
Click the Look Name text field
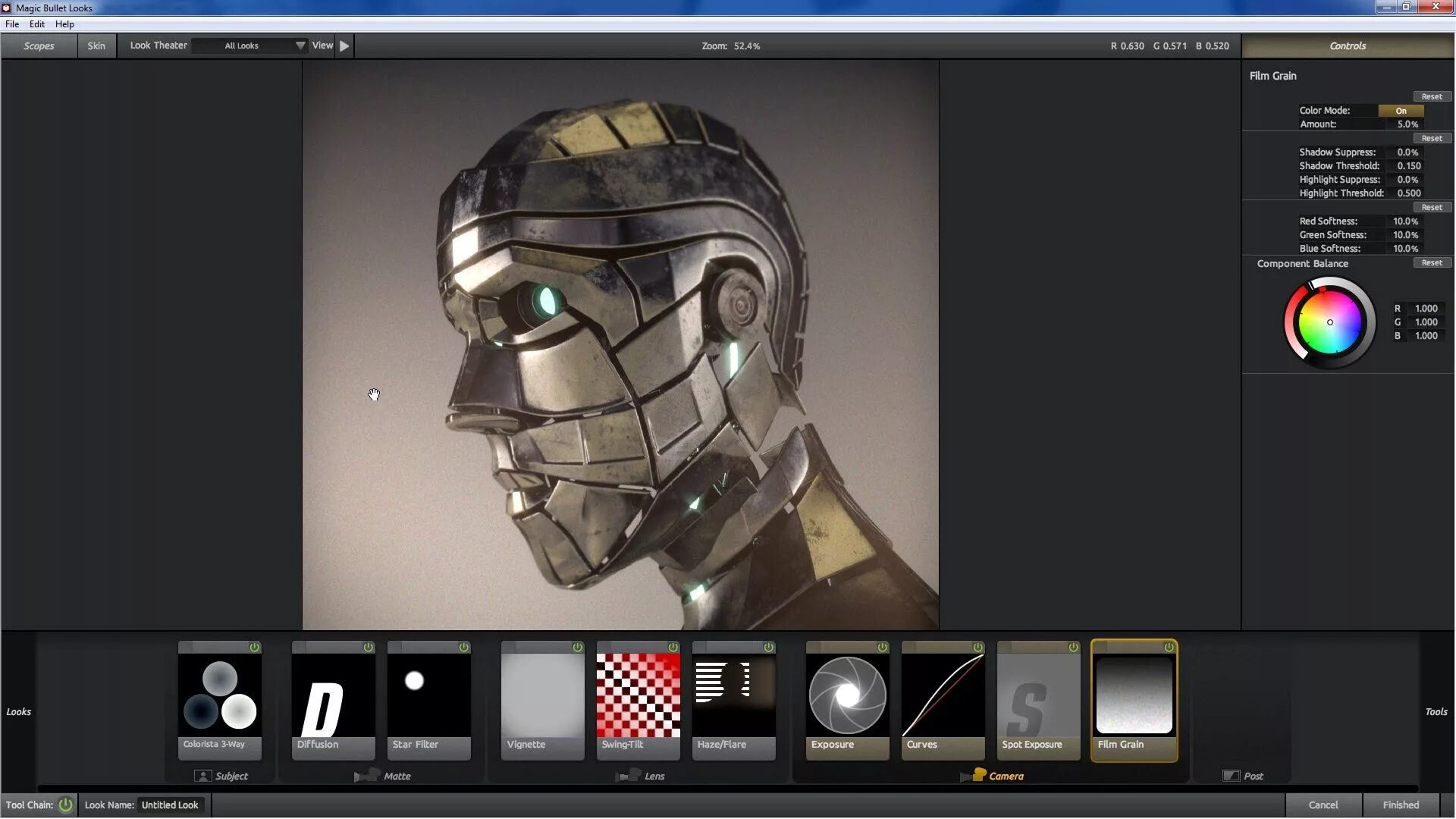click(x=171, y=805)
